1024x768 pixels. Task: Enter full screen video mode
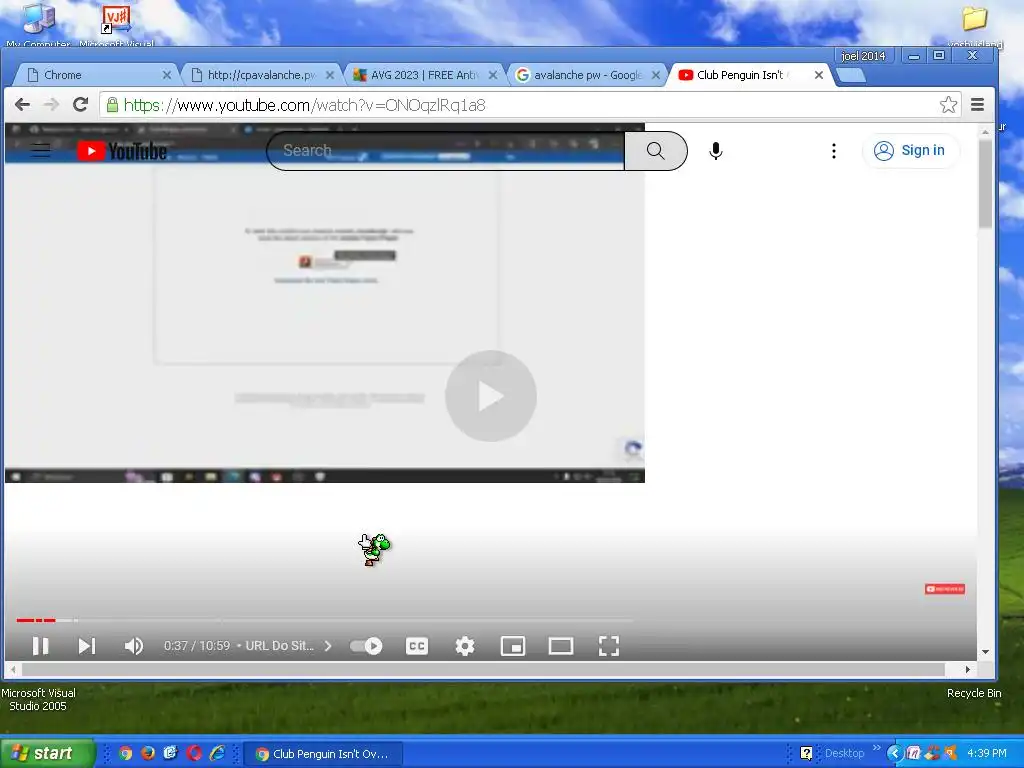pos(609,646)
